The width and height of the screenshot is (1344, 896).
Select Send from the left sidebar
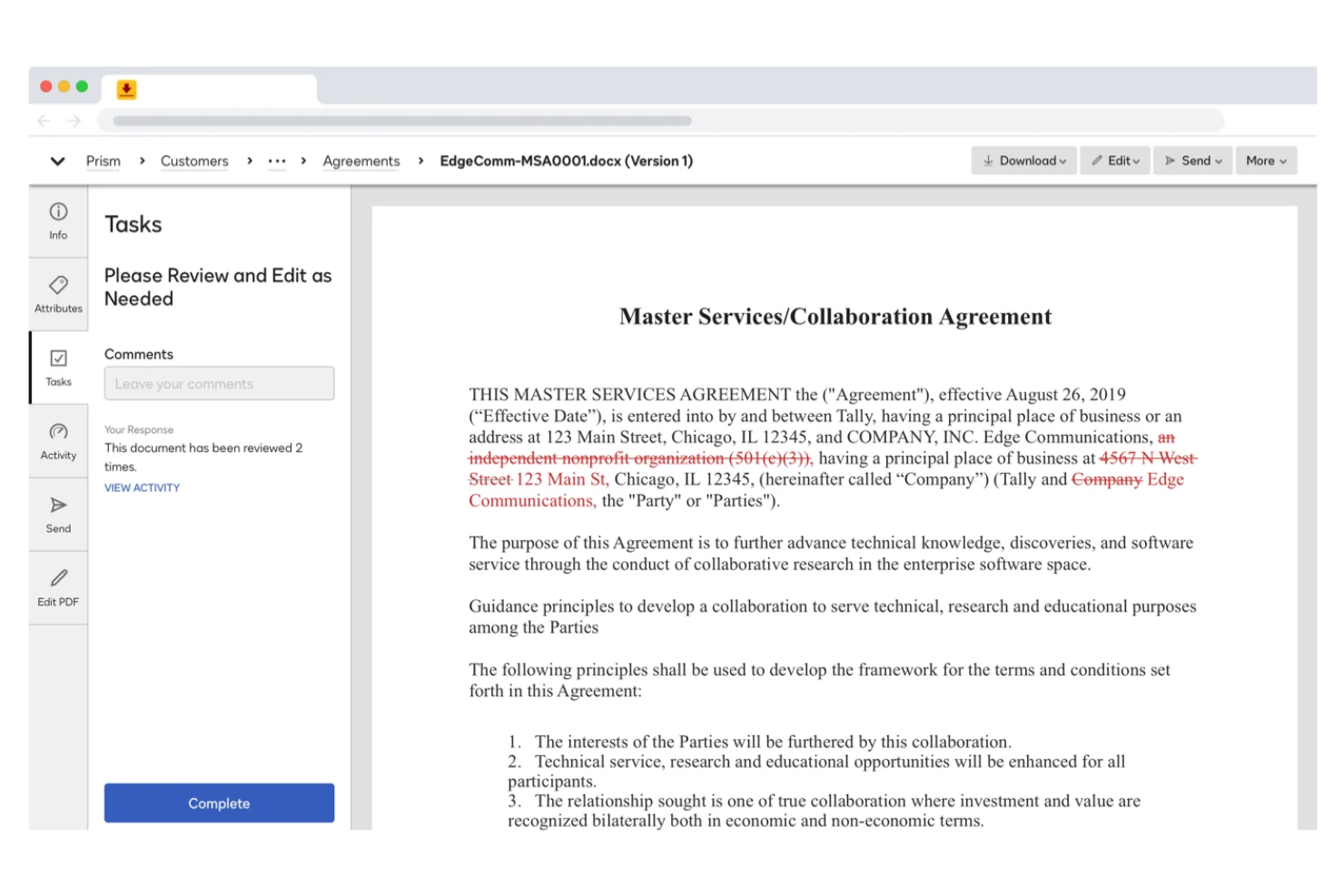pos(57,514)
